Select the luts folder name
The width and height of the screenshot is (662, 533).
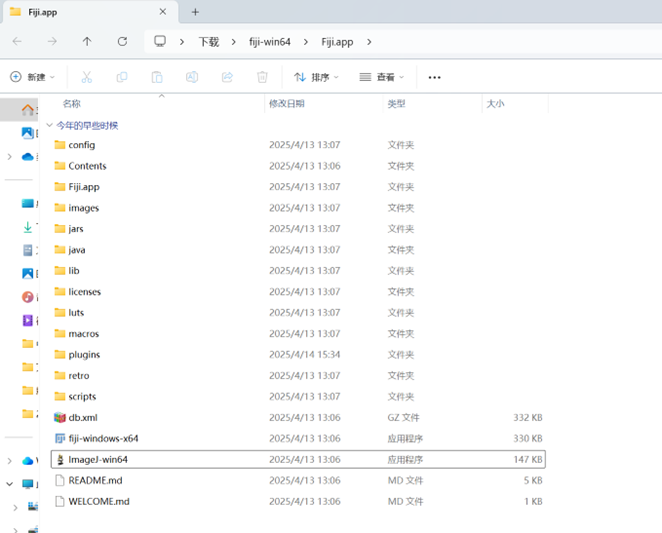point(76,313)
